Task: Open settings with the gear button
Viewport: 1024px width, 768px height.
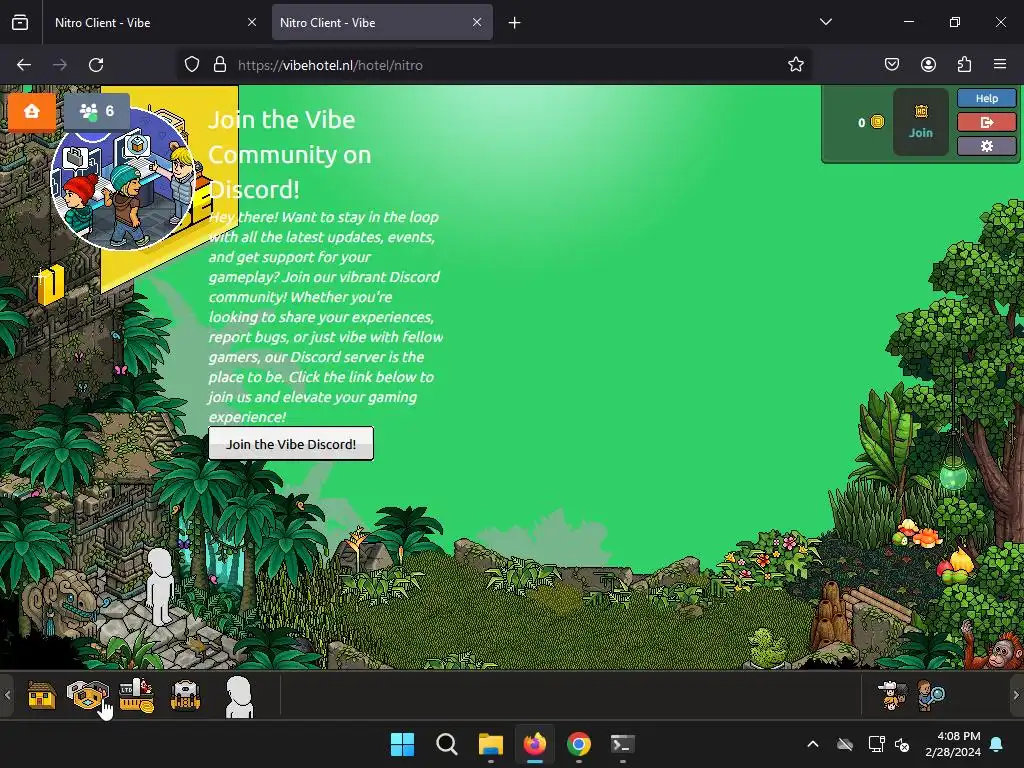Action: [x=987, y=146]
